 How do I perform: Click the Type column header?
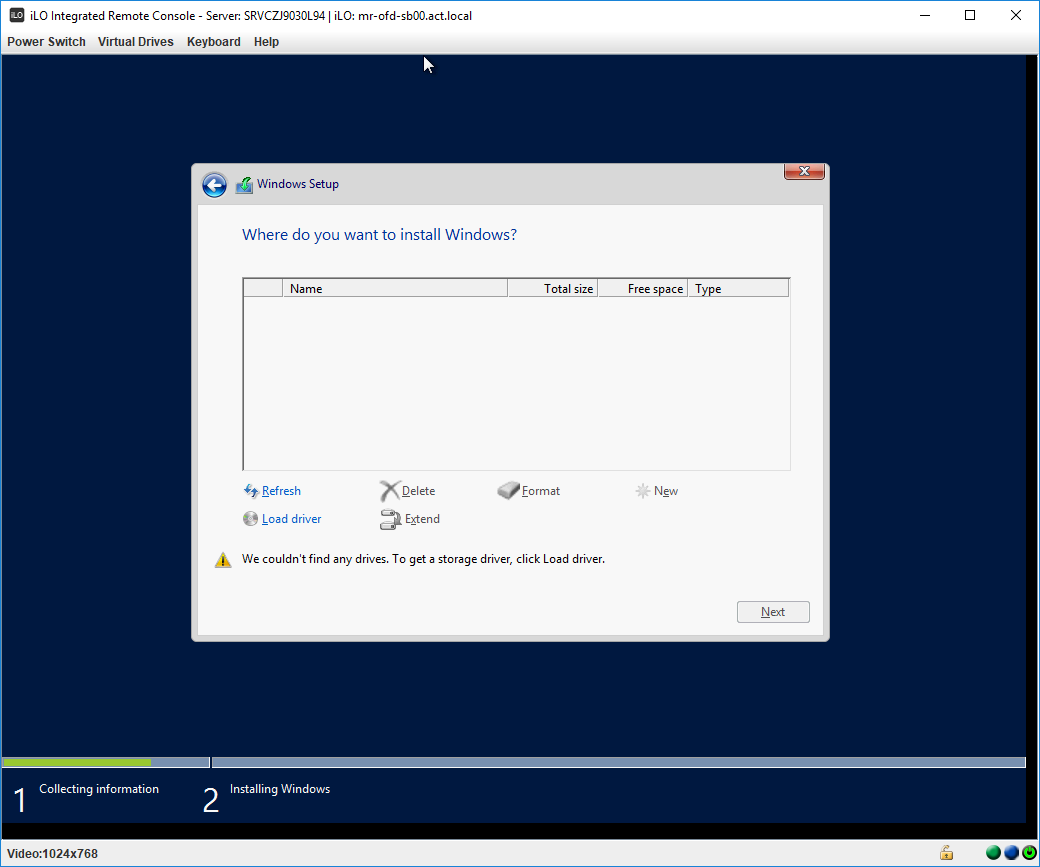click(738, 289)
